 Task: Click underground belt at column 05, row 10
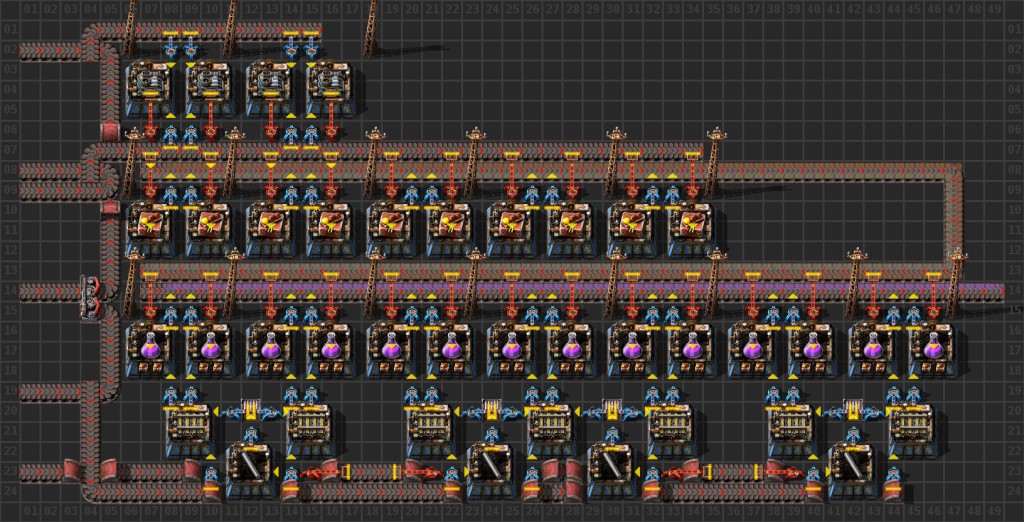110,207
